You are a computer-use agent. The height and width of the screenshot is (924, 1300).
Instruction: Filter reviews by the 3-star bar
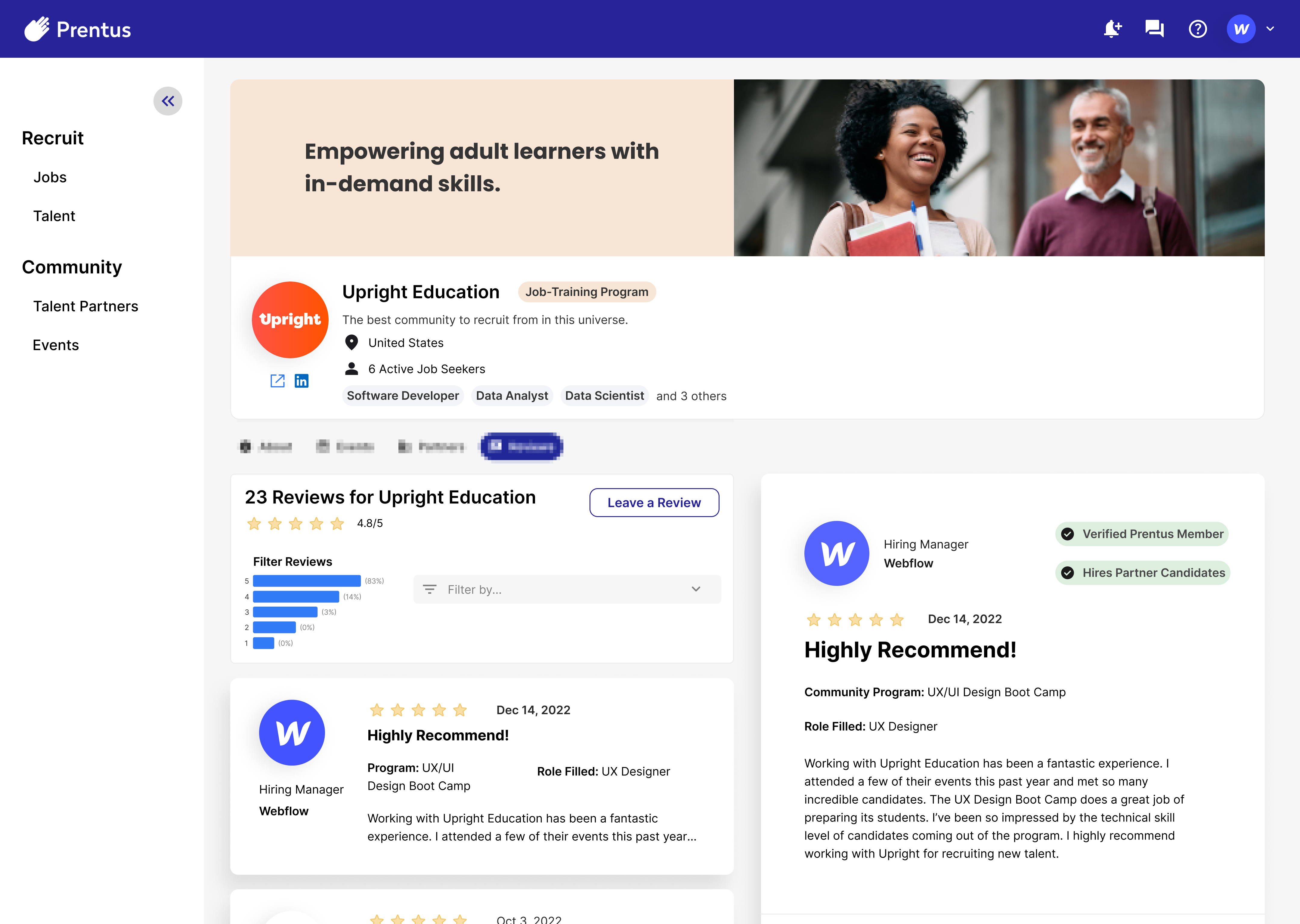pos(285,612)
